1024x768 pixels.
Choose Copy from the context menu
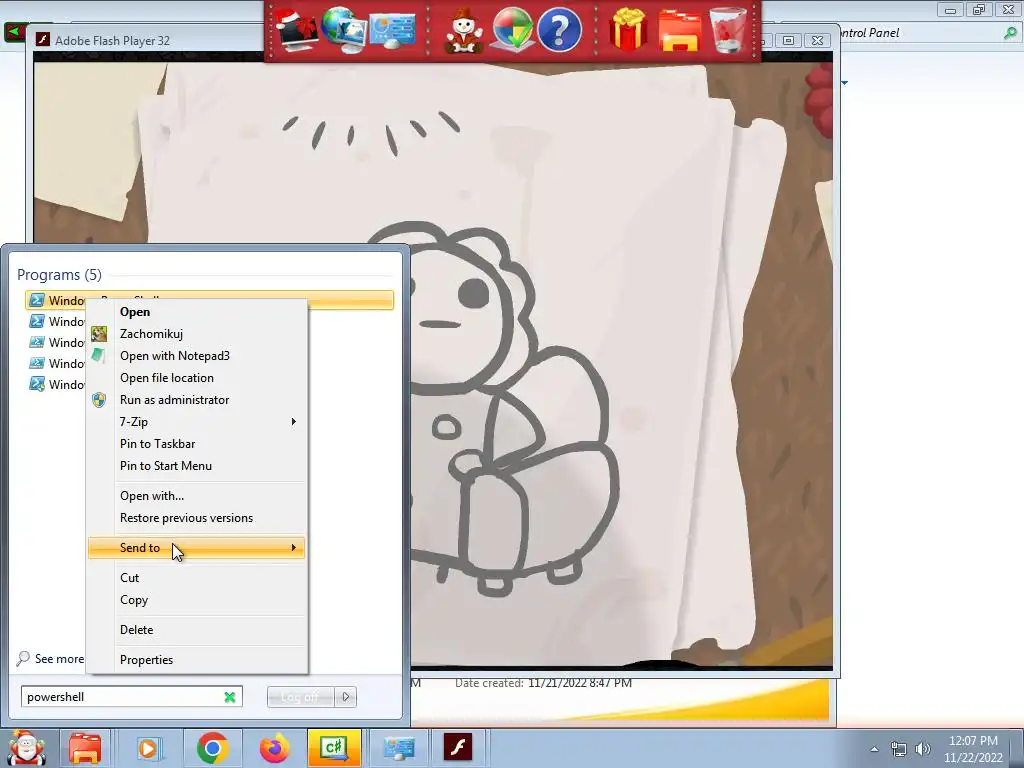134,600
